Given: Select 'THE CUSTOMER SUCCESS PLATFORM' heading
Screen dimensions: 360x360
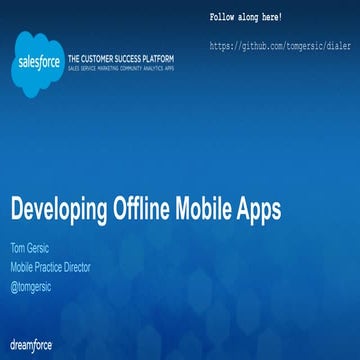Looking at the screenshot, I should pyautogui.click(x=121, y=59).
